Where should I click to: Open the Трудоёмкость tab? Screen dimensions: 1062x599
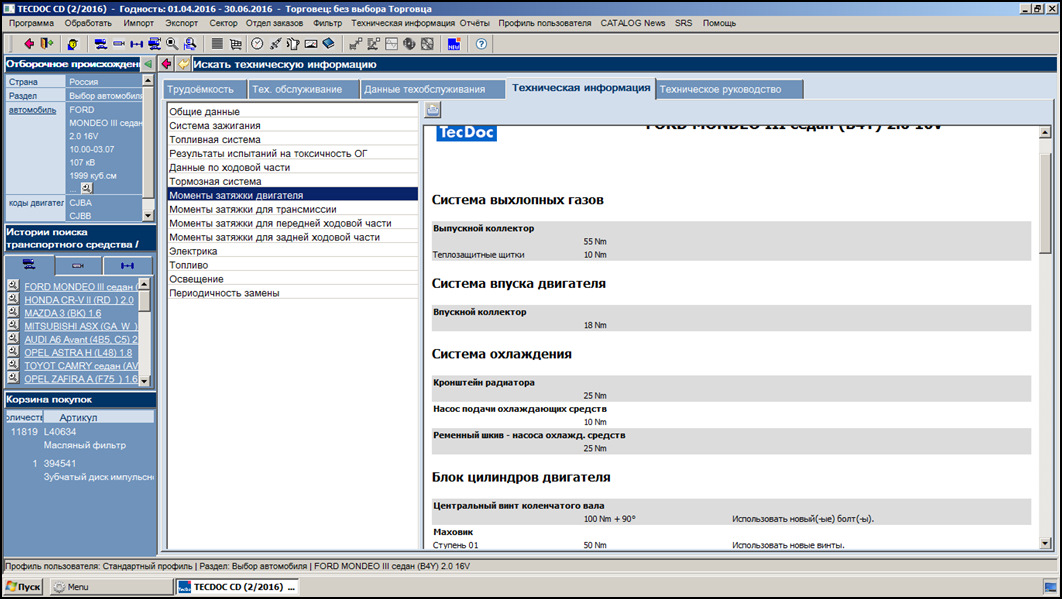204,89
